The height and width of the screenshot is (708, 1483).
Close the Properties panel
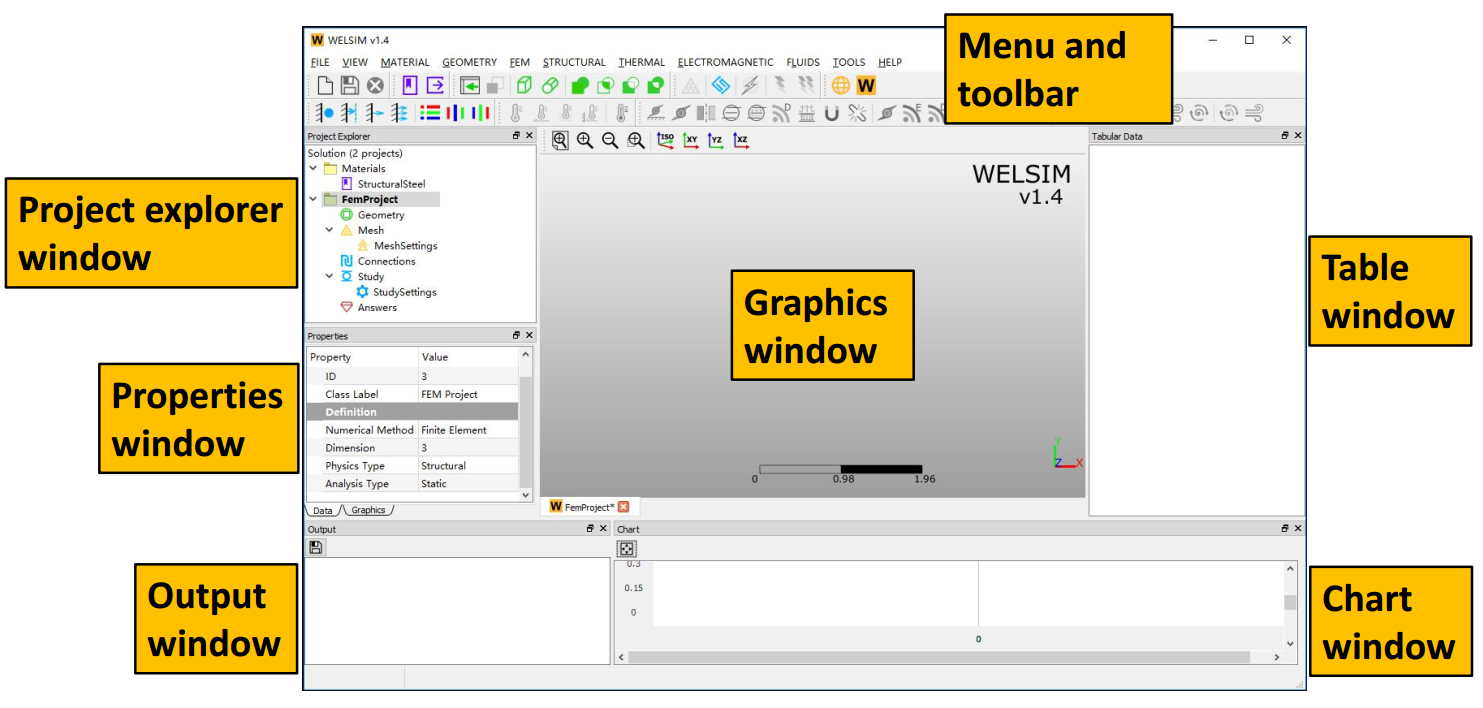pos(529,336)
